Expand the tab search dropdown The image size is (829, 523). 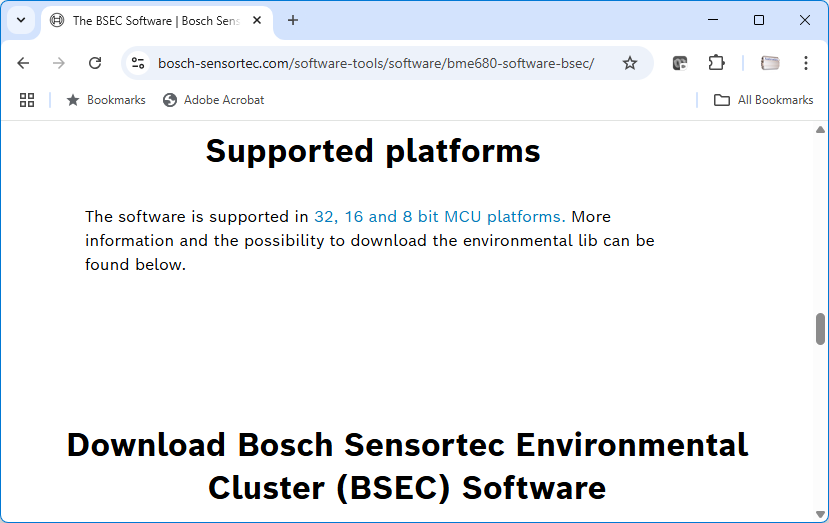click(x=21, y=20)
